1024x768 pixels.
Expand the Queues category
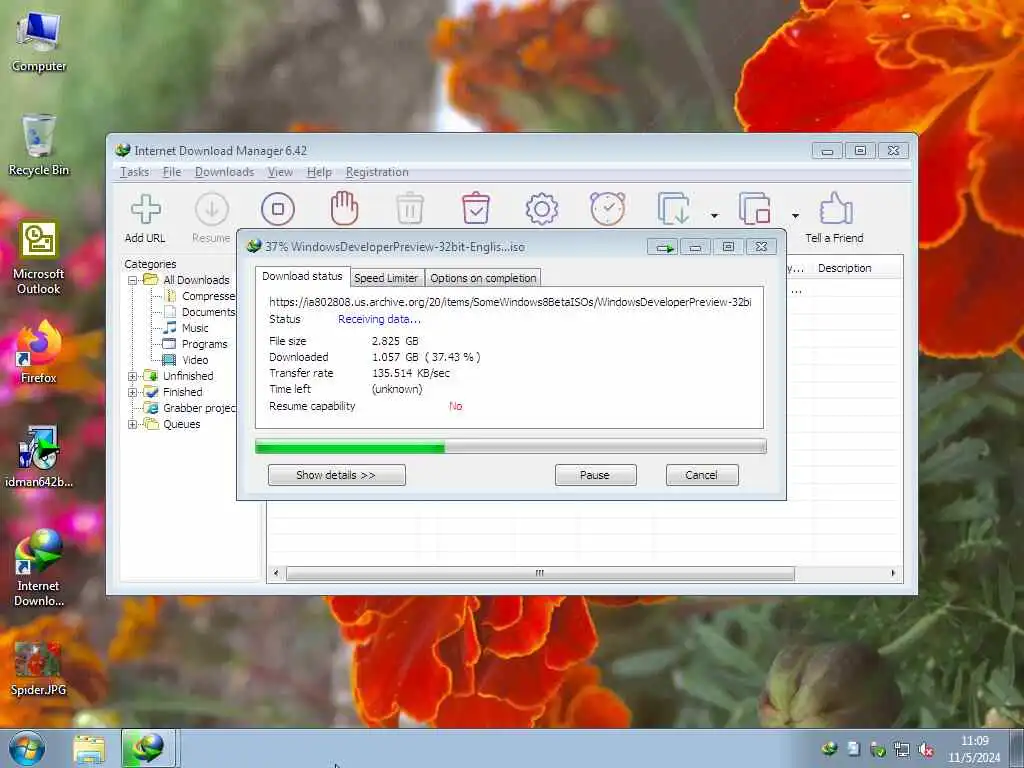click(133, 424)
